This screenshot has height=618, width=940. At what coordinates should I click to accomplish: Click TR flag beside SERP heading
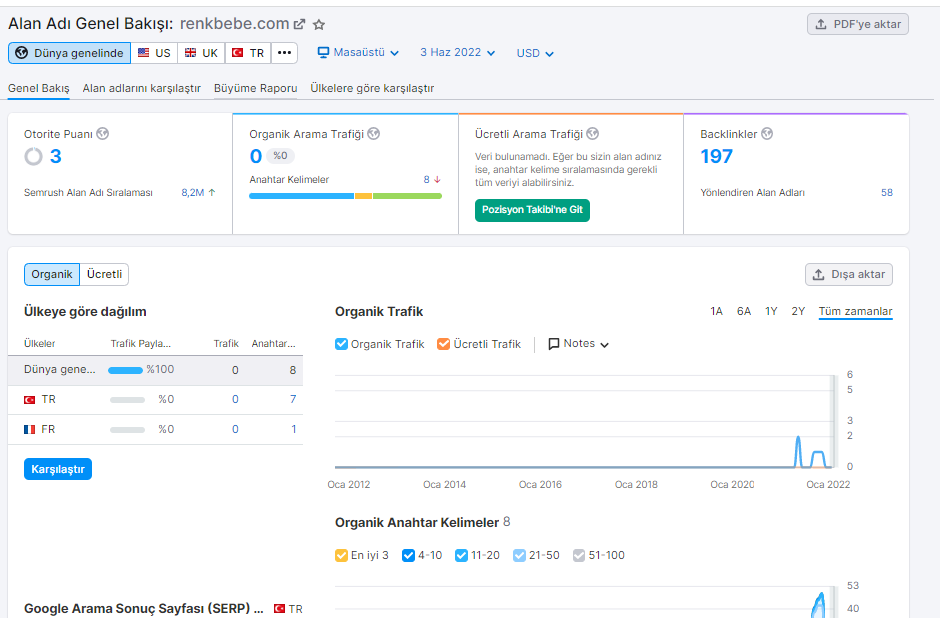(279, 608)
